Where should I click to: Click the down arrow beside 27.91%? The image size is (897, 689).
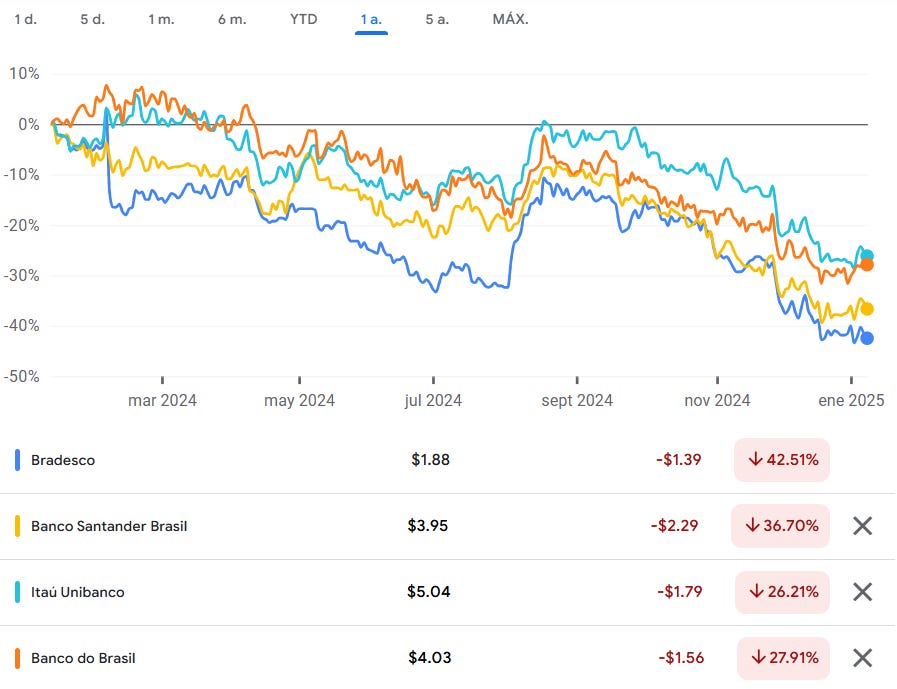(x=758, y=657)
